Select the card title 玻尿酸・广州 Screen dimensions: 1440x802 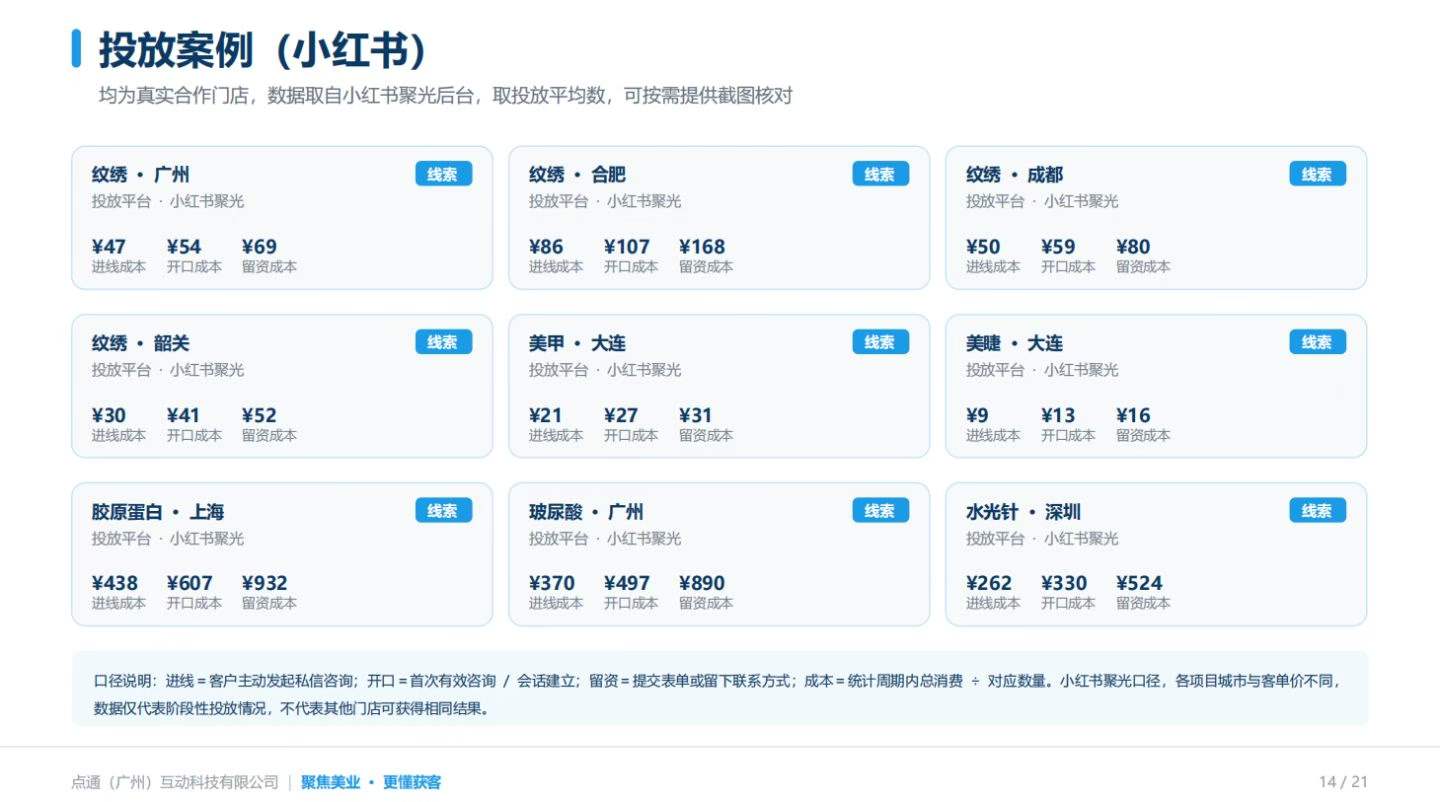click(586, 512)
